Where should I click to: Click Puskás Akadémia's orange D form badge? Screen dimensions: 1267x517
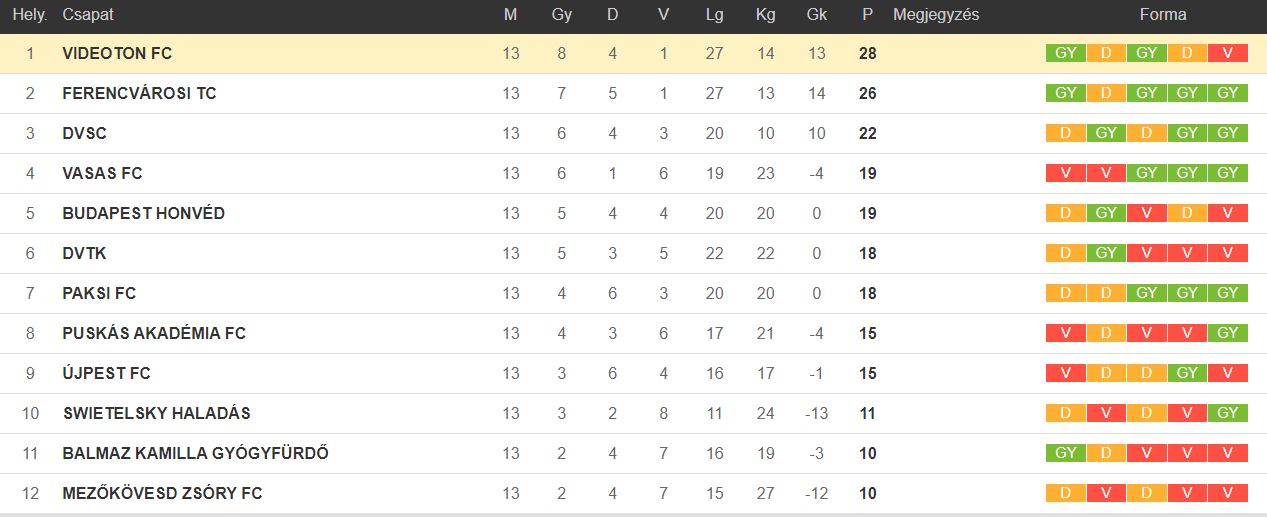tap(1106, 333)
